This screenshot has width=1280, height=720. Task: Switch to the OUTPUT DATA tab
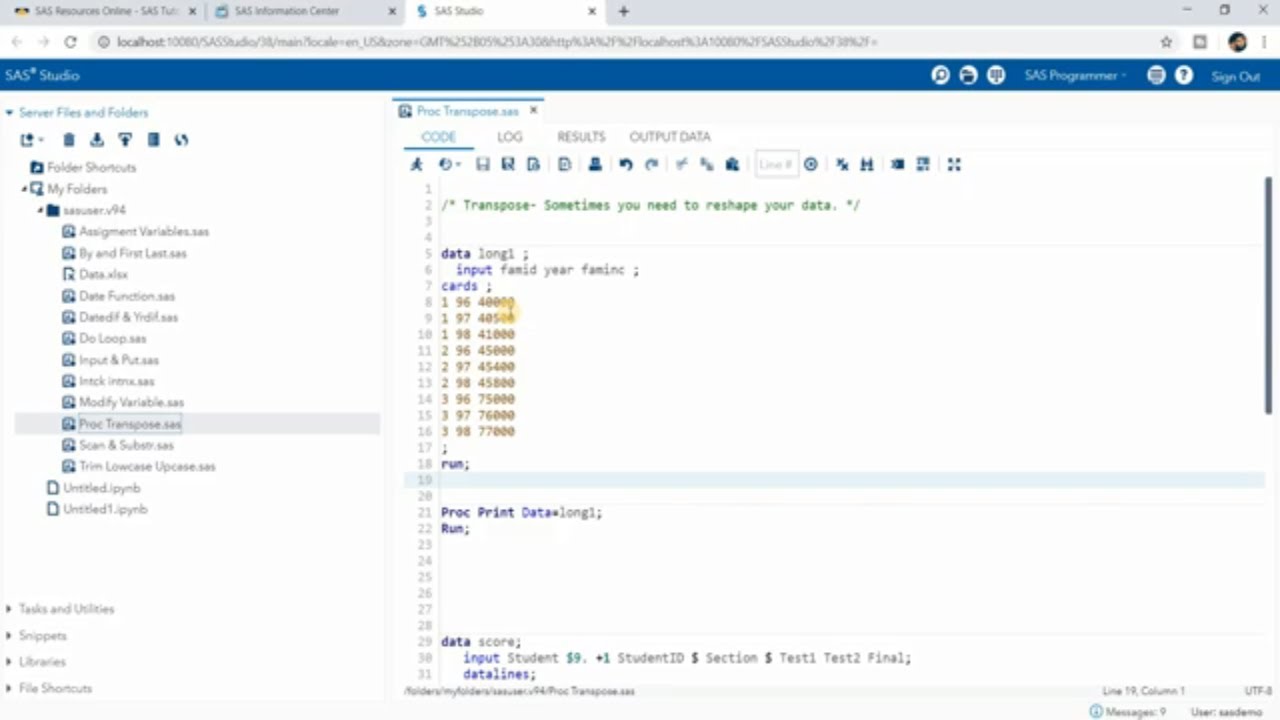pyautogui.click(x=670, y=137)
